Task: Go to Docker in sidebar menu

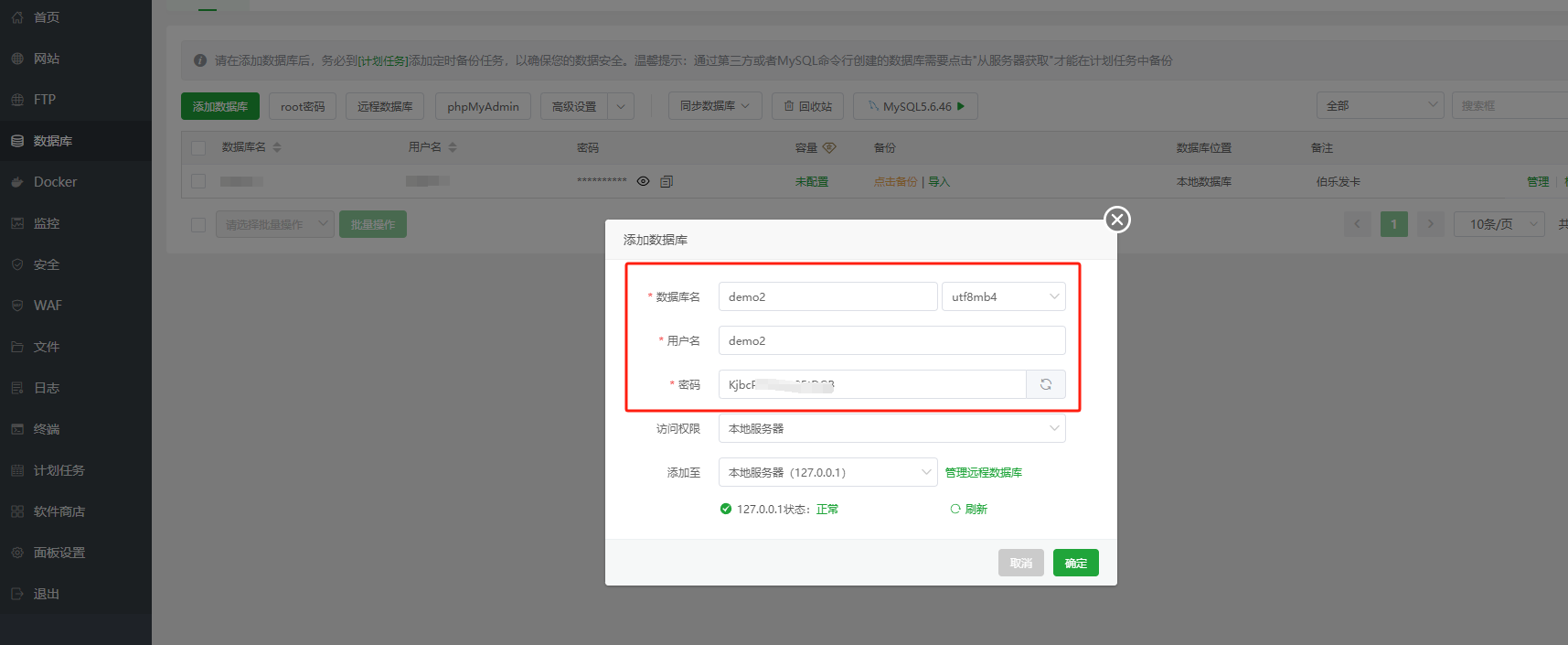Action: point(55,182)
